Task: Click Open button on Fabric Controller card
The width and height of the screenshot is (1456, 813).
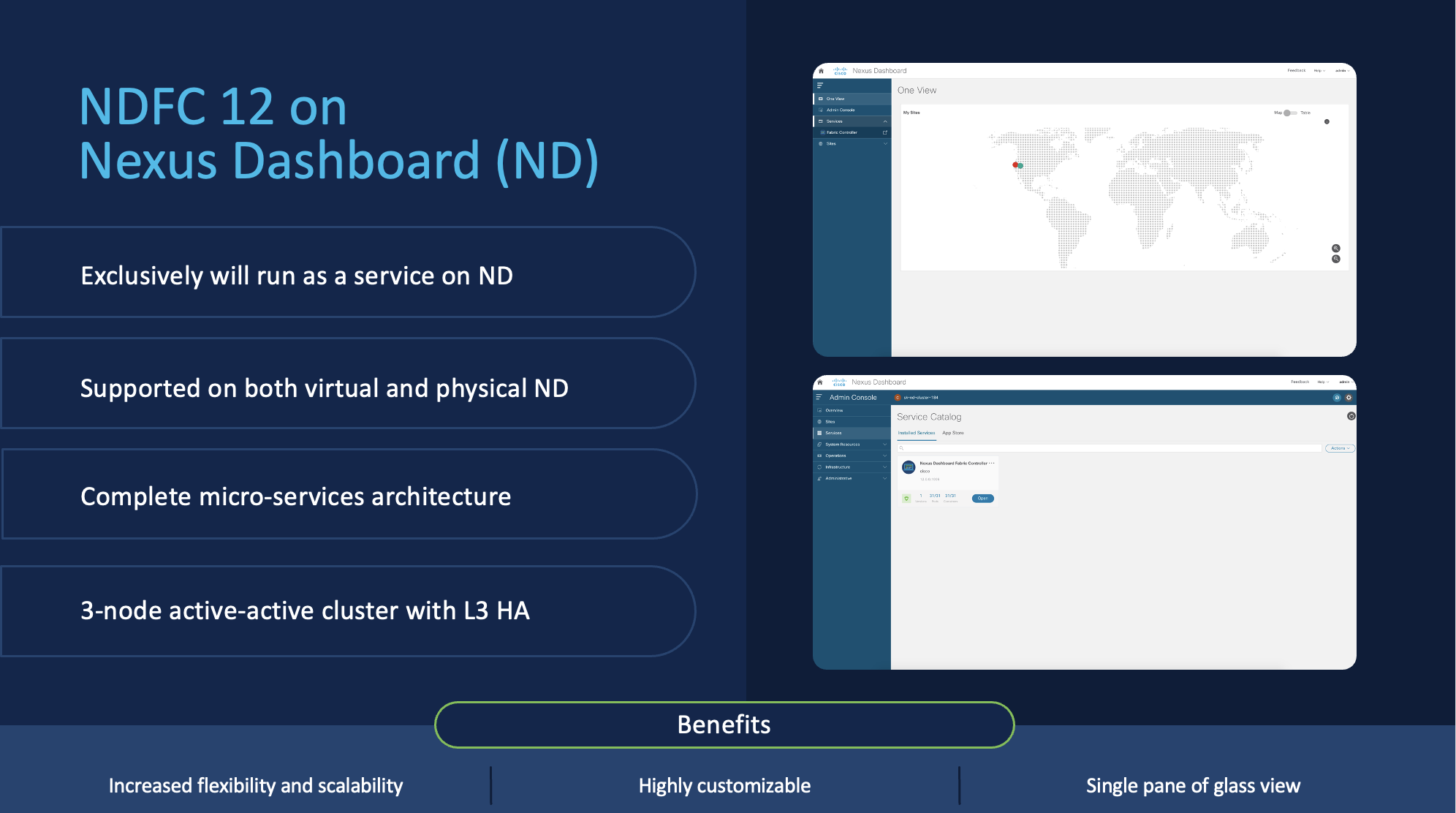Action: click(982, 499)
